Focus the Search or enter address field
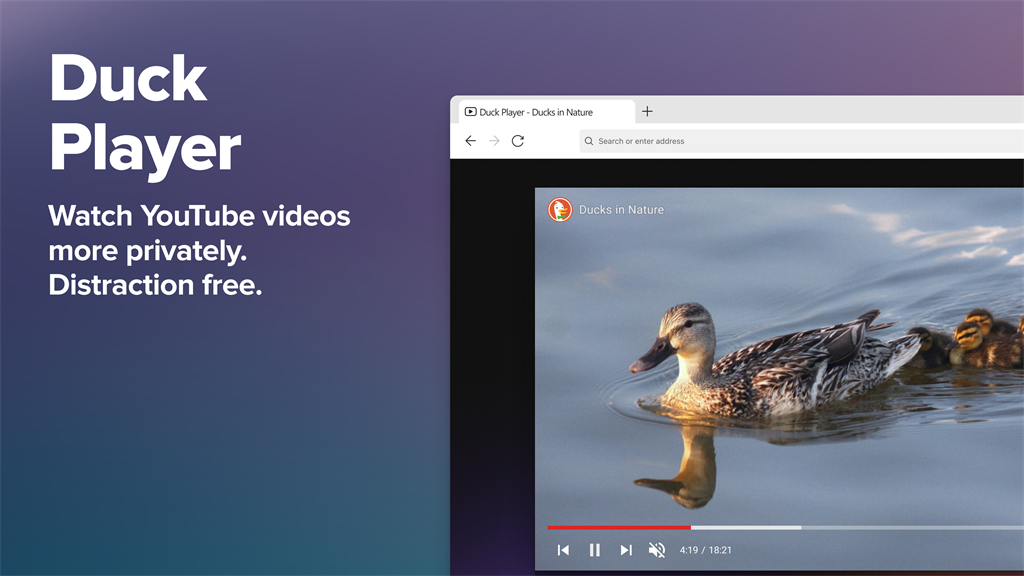This screenshot has width=1024, height=576. [x=801, y=141]
